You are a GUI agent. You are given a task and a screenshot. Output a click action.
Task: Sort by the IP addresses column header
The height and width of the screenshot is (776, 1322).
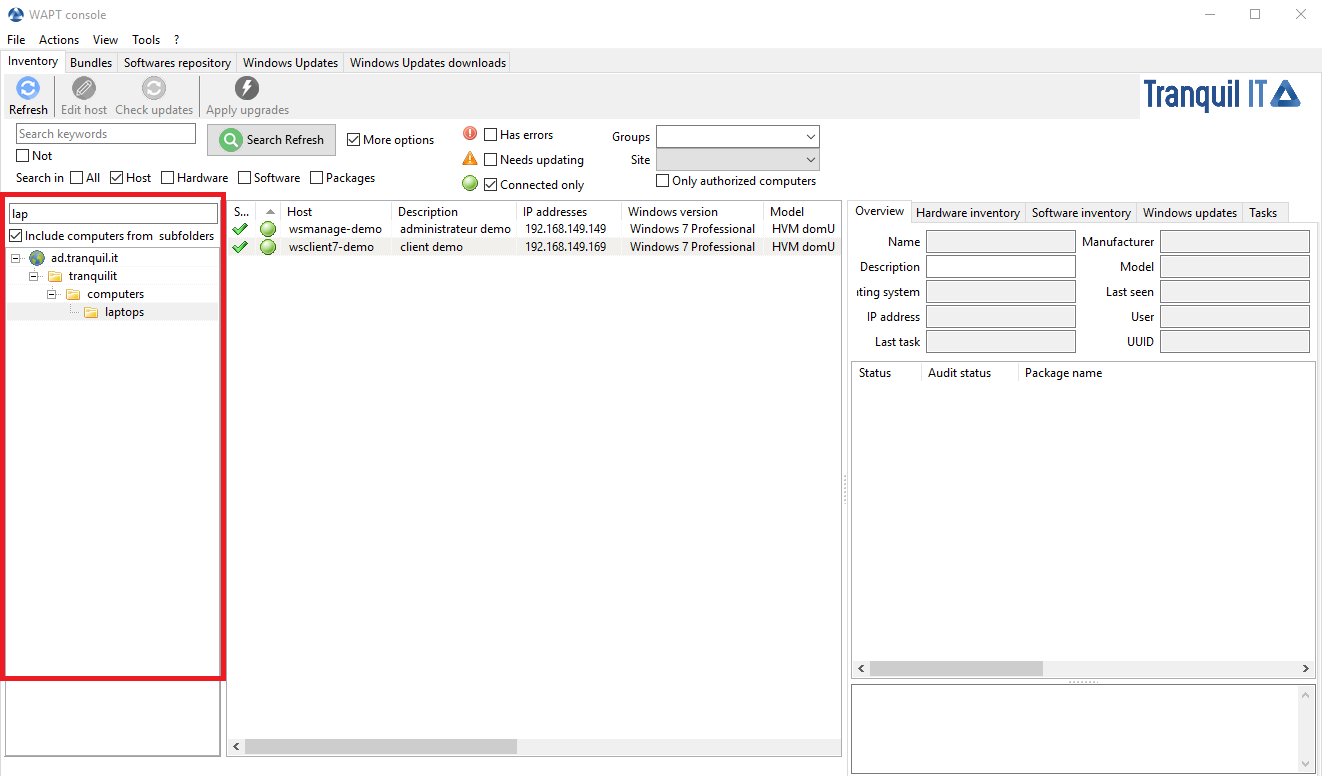(x=570, y=212)
